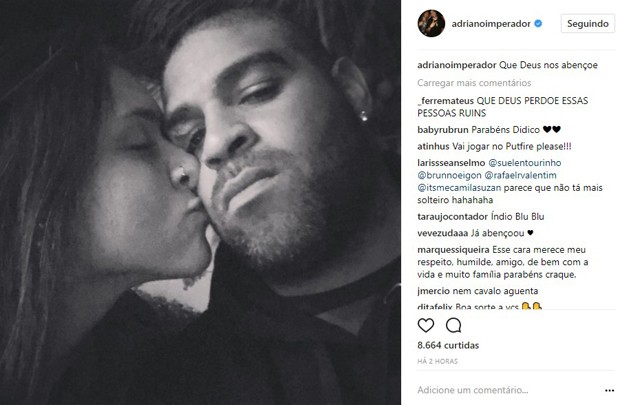620x405 pixels.
Task: Open adrianoimperador profile picture avatar
Action: pos(431,24)
